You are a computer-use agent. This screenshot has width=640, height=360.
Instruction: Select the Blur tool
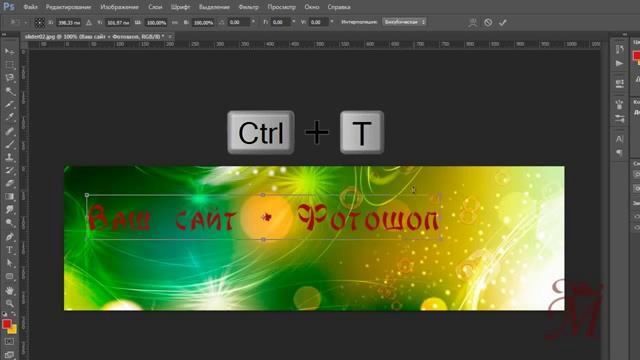click(x=10, y=209)
